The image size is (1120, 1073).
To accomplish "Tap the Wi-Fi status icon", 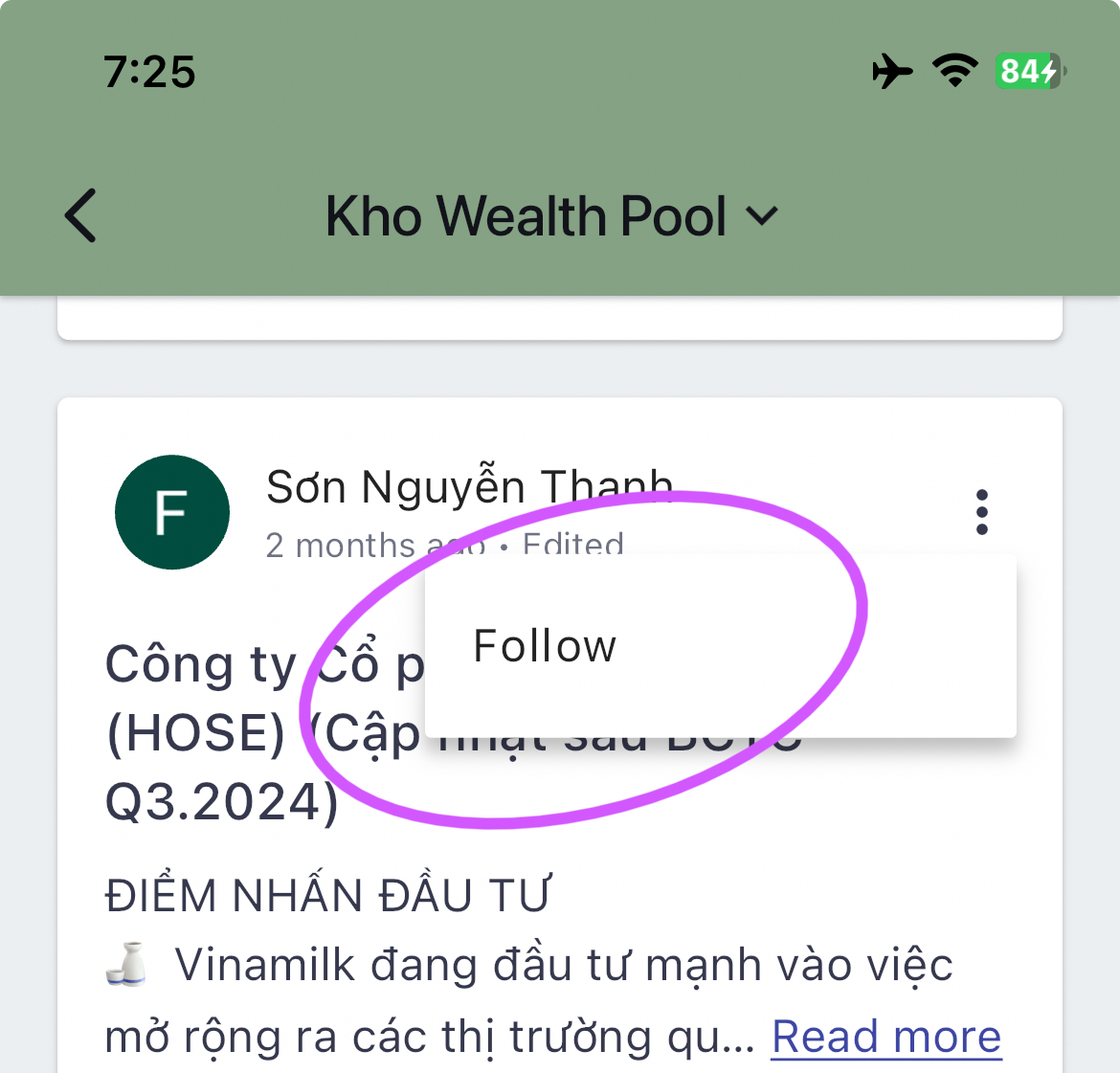I will [x=955, y=72].
